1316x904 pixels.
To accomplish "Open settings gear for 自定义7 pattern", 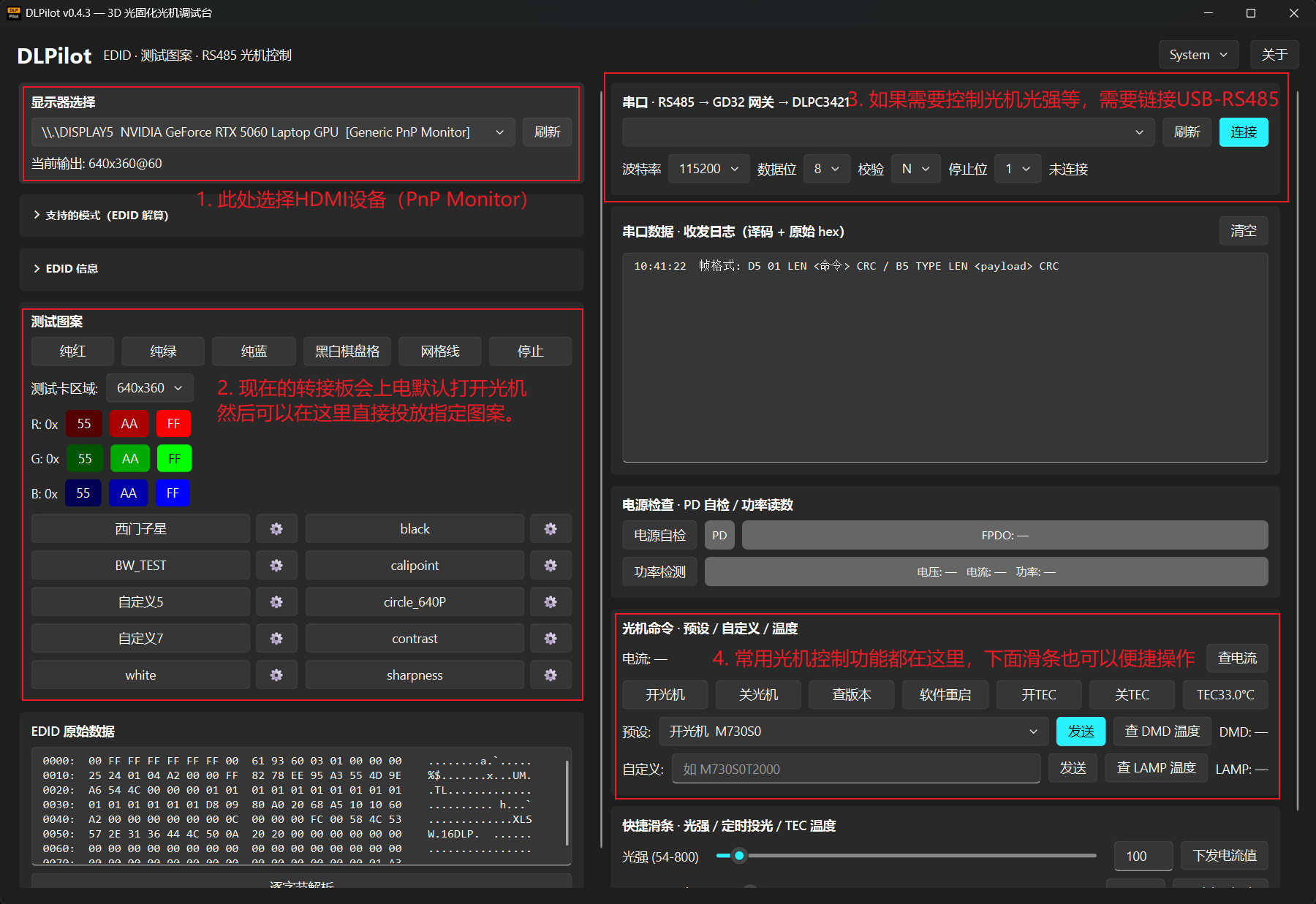I will [276, 638].
